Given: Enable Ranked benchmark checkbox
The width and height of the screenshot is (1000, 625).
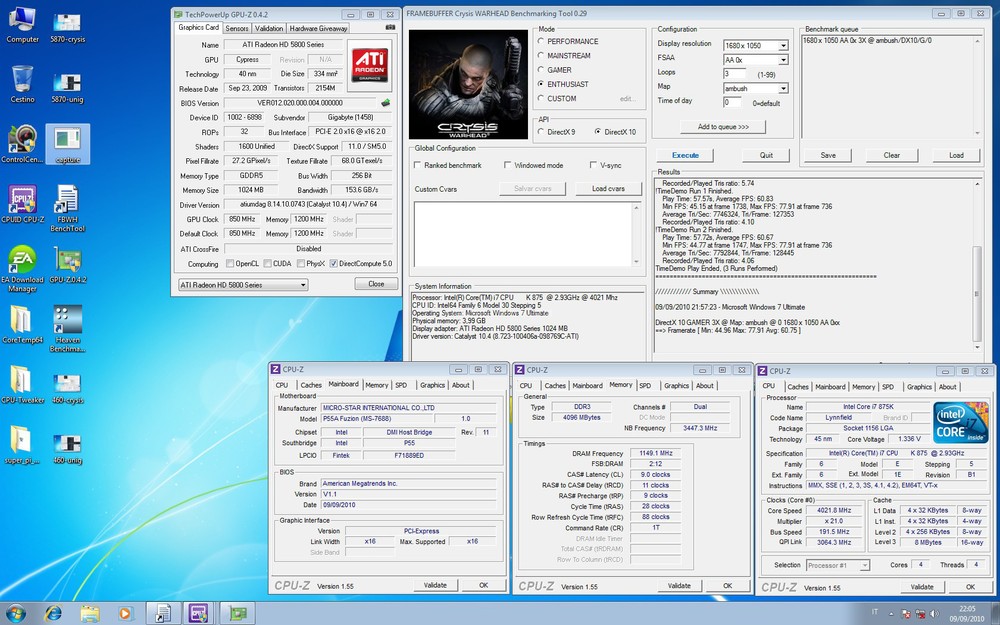Looking at the screenshot, I should tap(418, 165).
